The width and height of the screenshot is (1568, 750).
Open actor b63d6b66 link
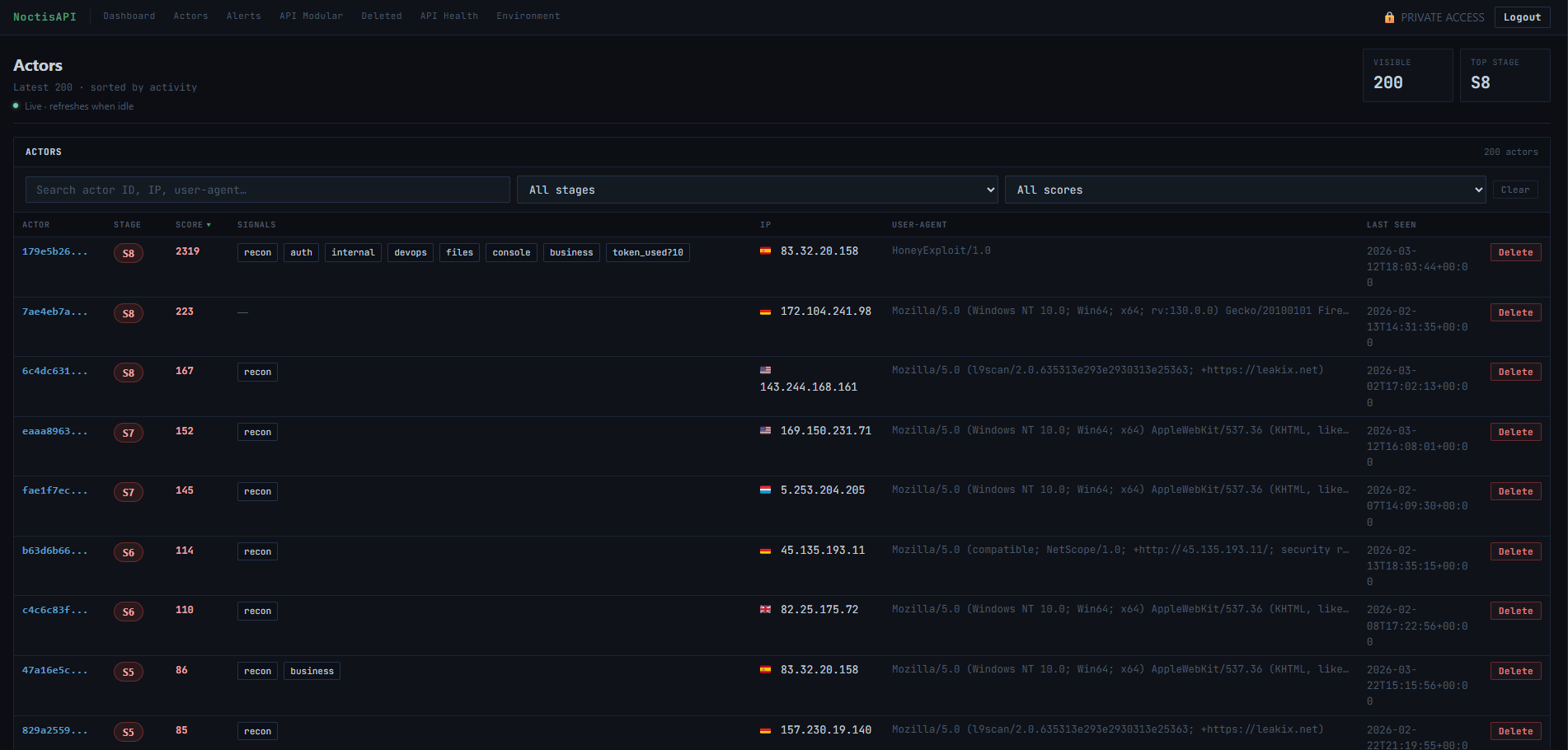point(54,551)
